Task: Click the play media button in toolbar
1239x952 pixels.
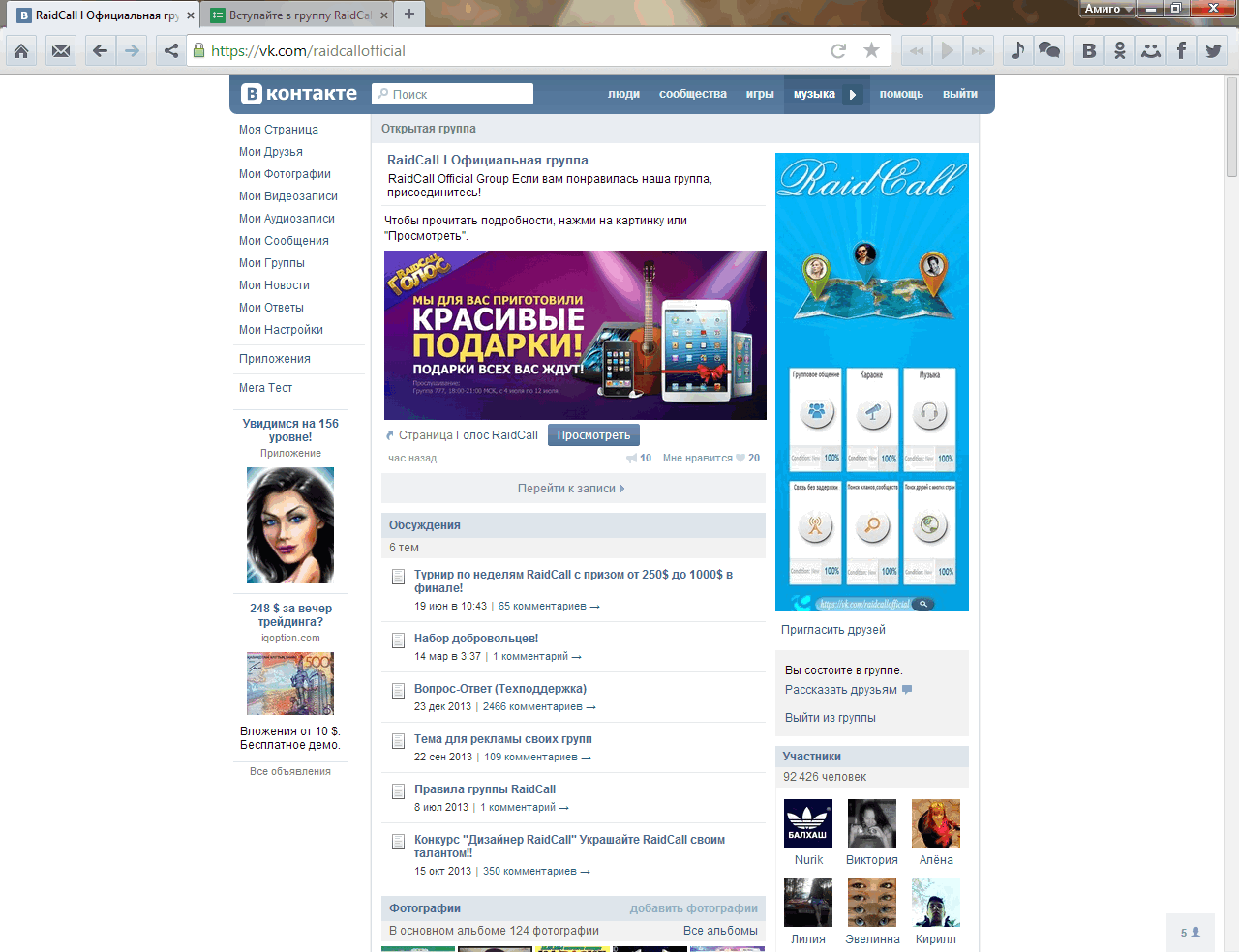Action: [x=948, y=50]
